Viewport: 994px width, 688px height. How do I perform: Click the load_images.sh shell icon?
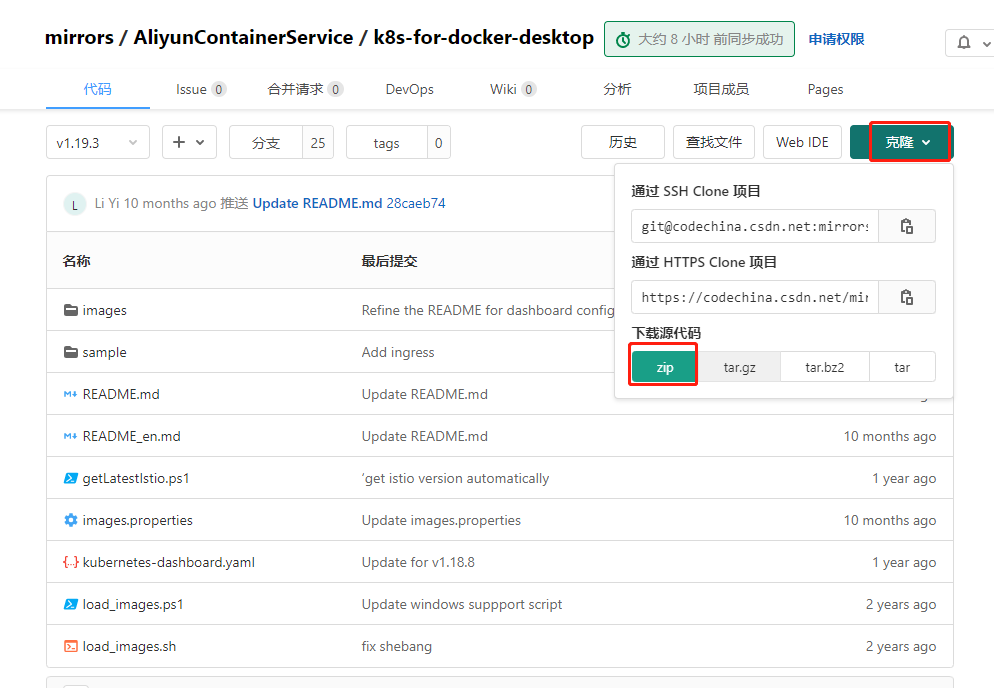tap(71, 646)
